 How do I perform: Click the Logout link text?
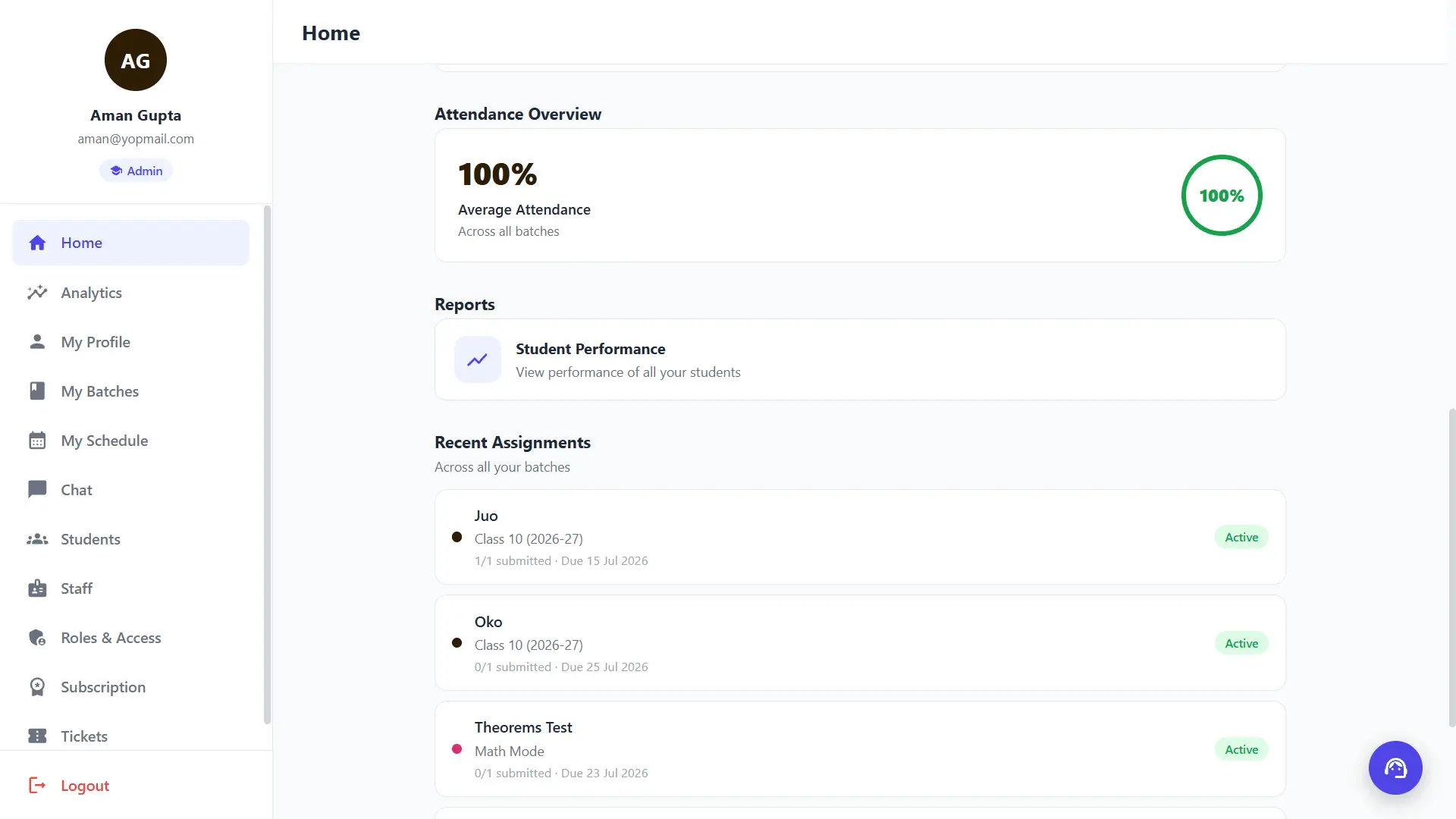[85, 786]
